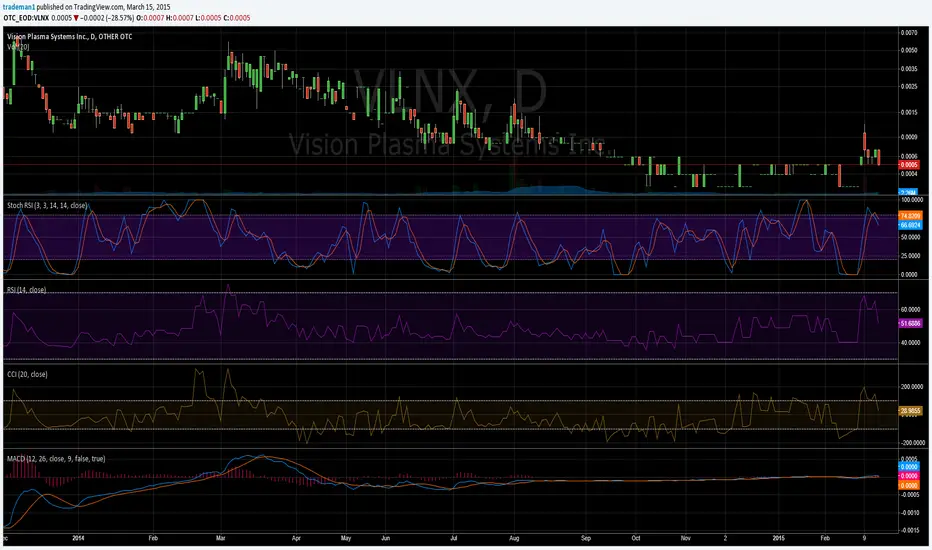The height and width of the screenshot is (550, 932).
Task: Click the 2014 label on time axis
Action: [78, 538]
